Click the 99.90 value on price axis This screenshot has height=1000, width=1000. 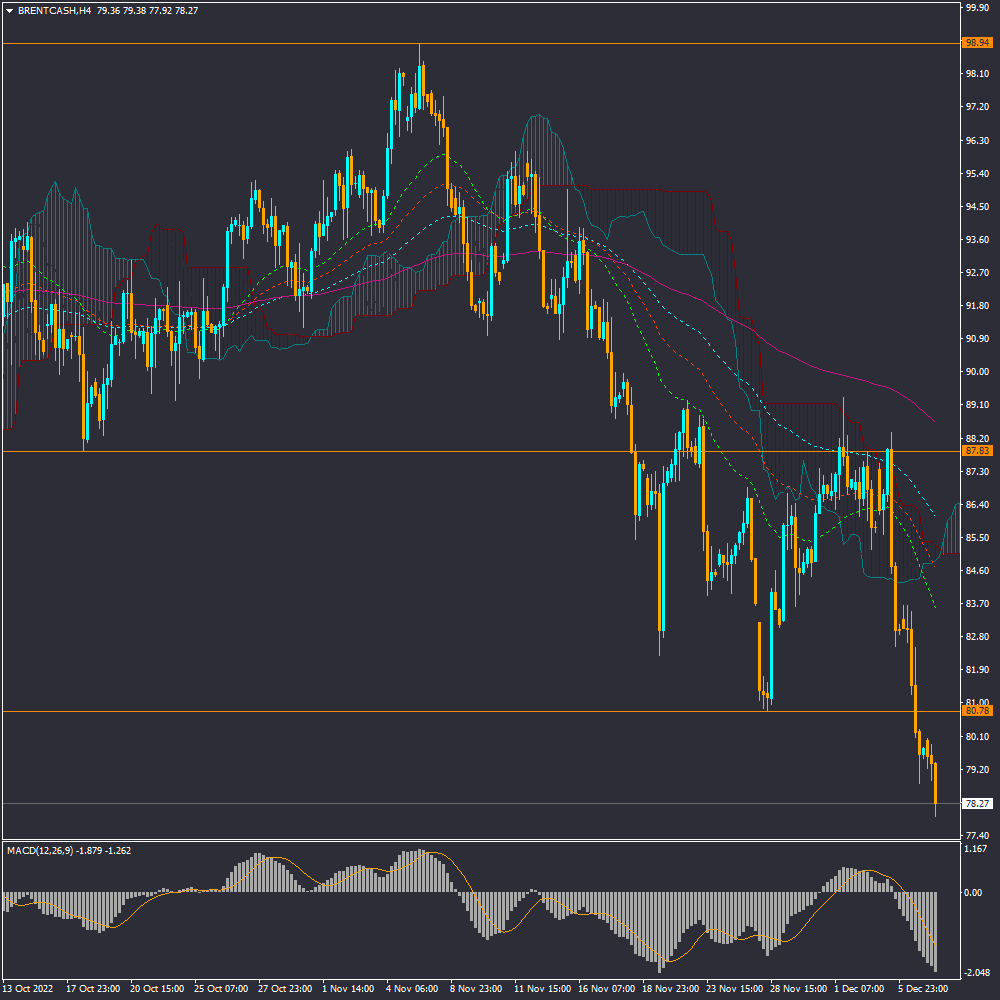click(976, 7)
